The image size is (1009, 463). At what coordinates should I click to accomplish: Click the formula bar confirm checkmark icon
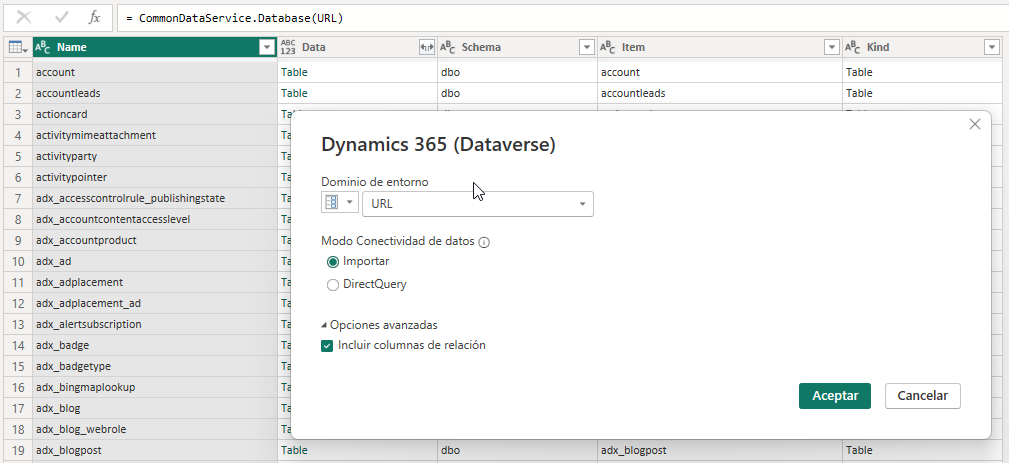coord(62,17)
